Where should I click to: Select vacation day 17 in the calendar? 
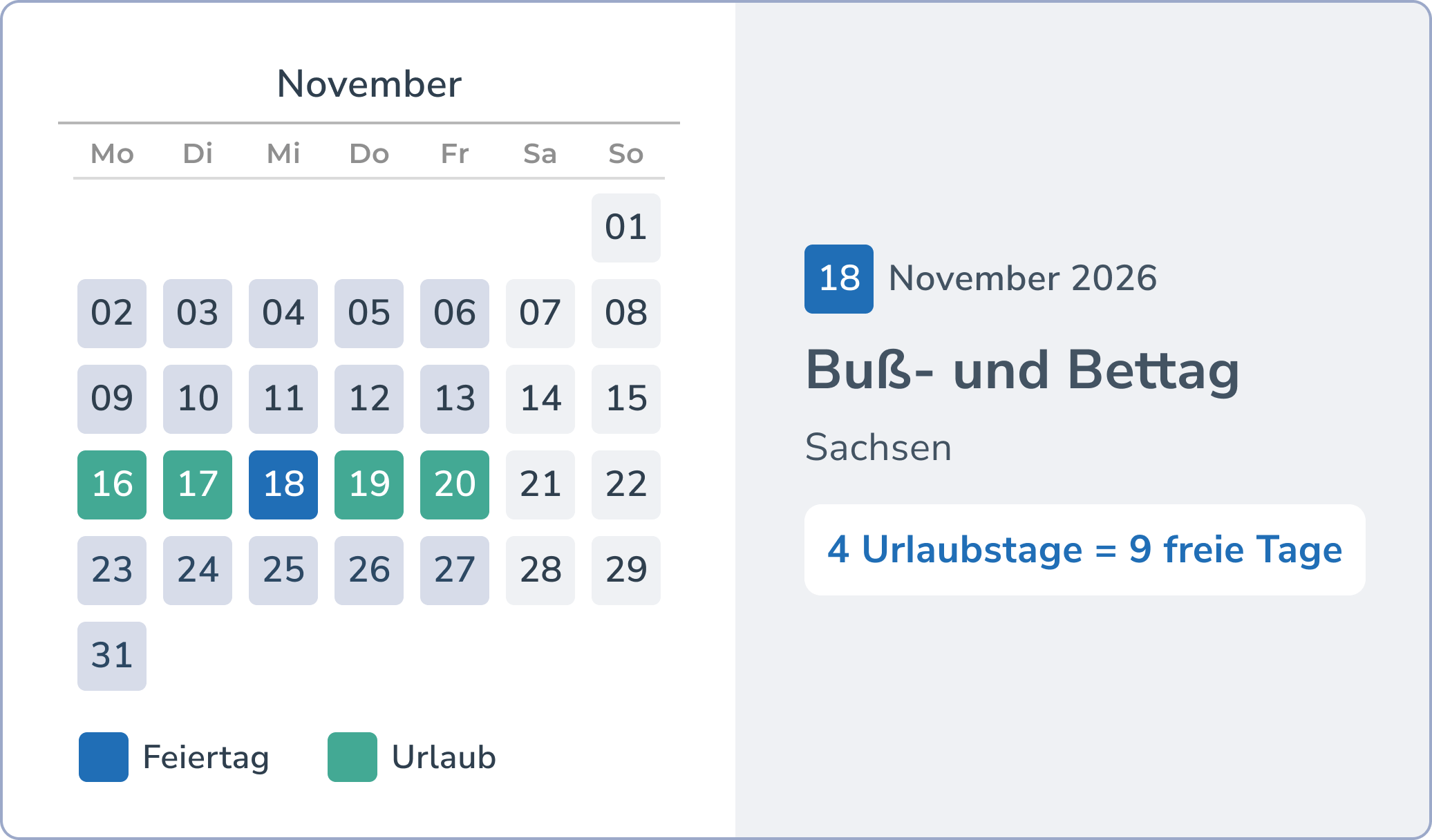pyautogui.click(x=197, y=485)
